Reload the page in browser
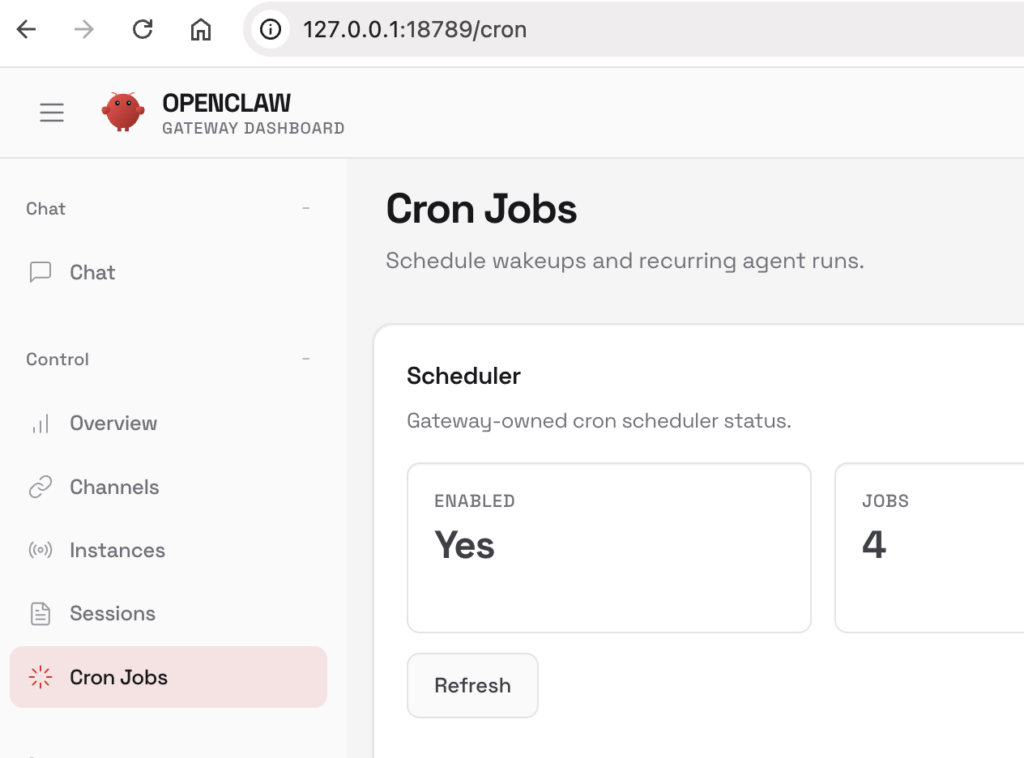Image resolution: width=1024 pixels, height=758 pixels. click(x=143, y=29)
